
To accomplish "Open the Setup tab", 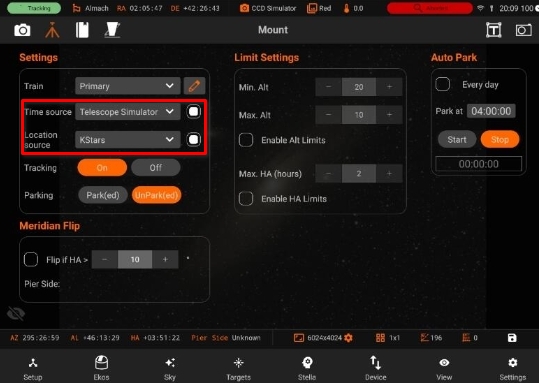I will [33, 368].
